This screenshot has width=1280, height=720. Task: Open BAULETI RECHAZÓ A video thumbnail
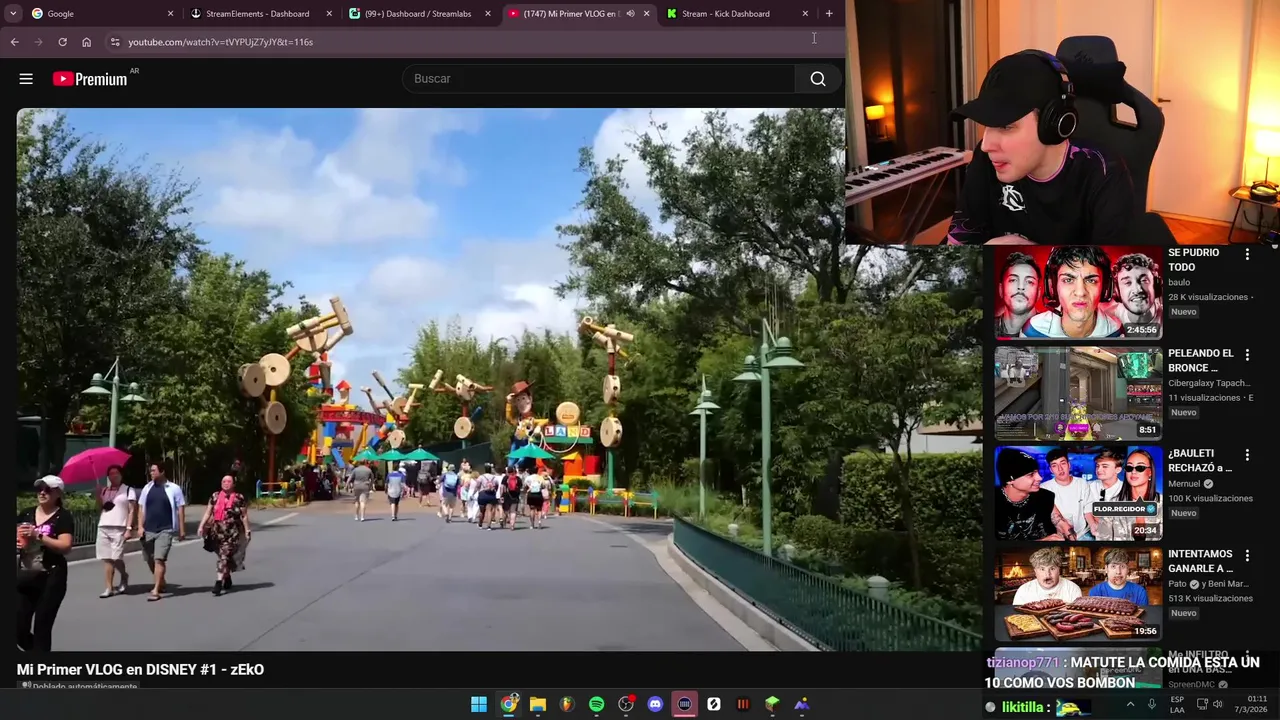(x=1078, y=493)
